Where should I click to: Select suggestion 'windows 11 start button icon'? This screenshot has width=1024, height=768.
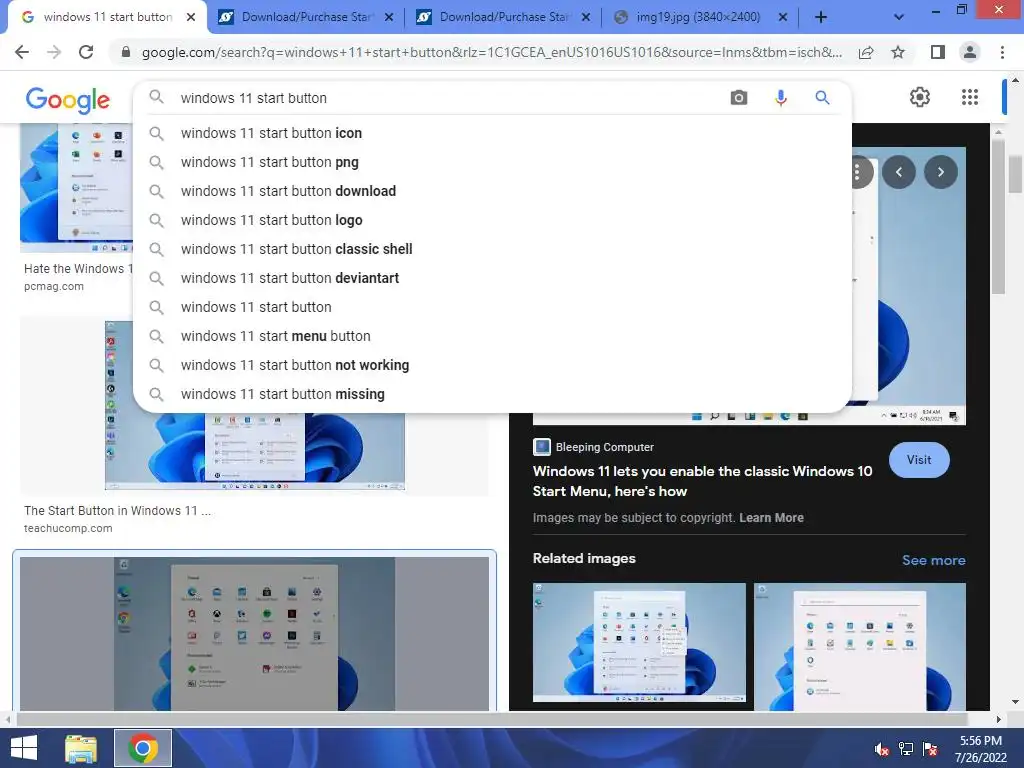pos(492,133)
